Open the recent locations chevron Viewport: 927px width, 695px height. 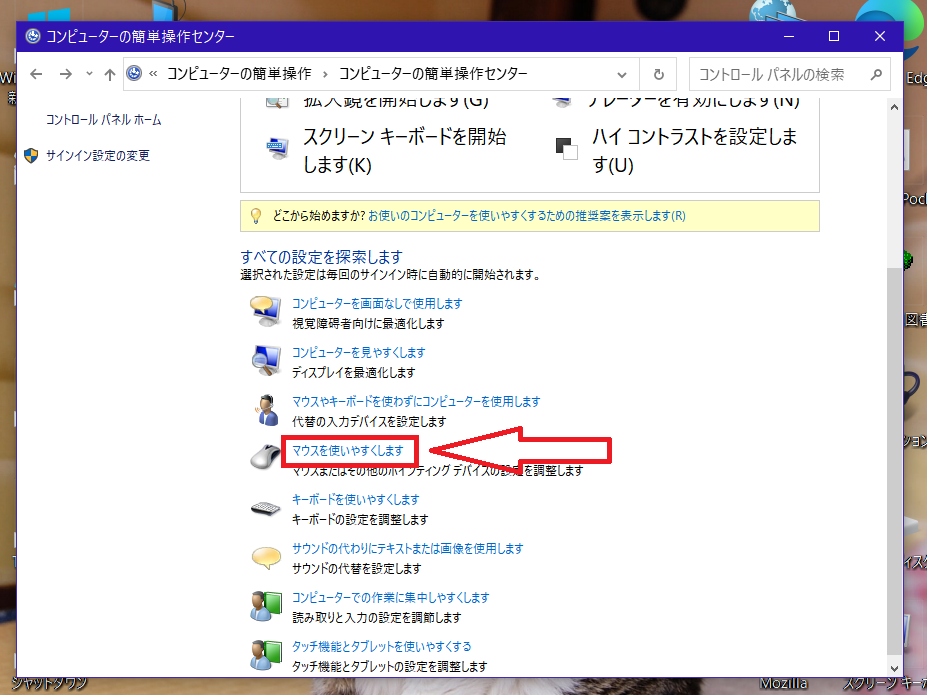pos(89,74)
